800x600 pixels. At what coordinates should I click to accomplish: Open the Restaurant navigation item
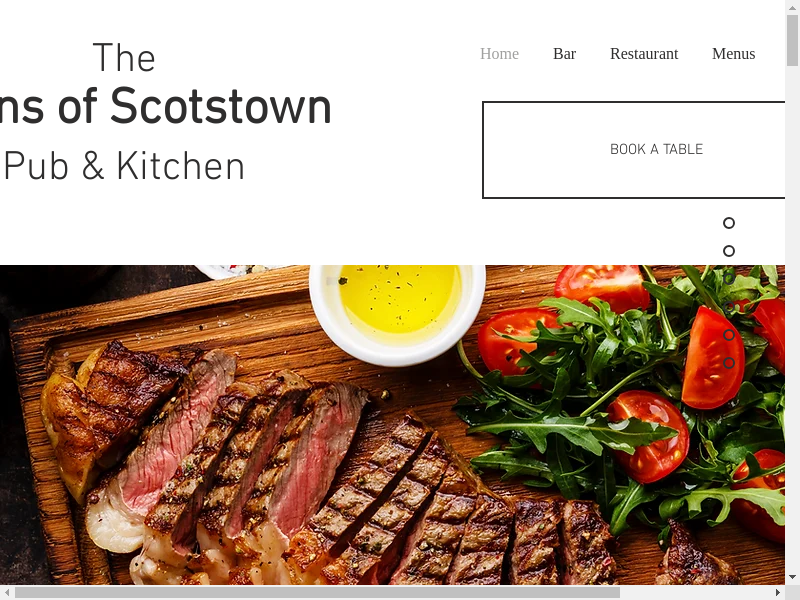coord(644,54)
